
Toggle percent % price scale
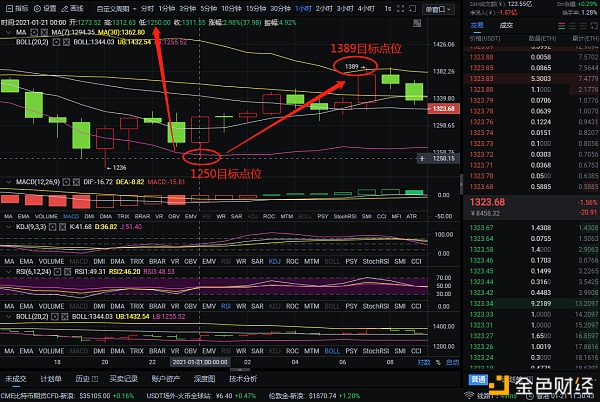[x=439, y=362]
